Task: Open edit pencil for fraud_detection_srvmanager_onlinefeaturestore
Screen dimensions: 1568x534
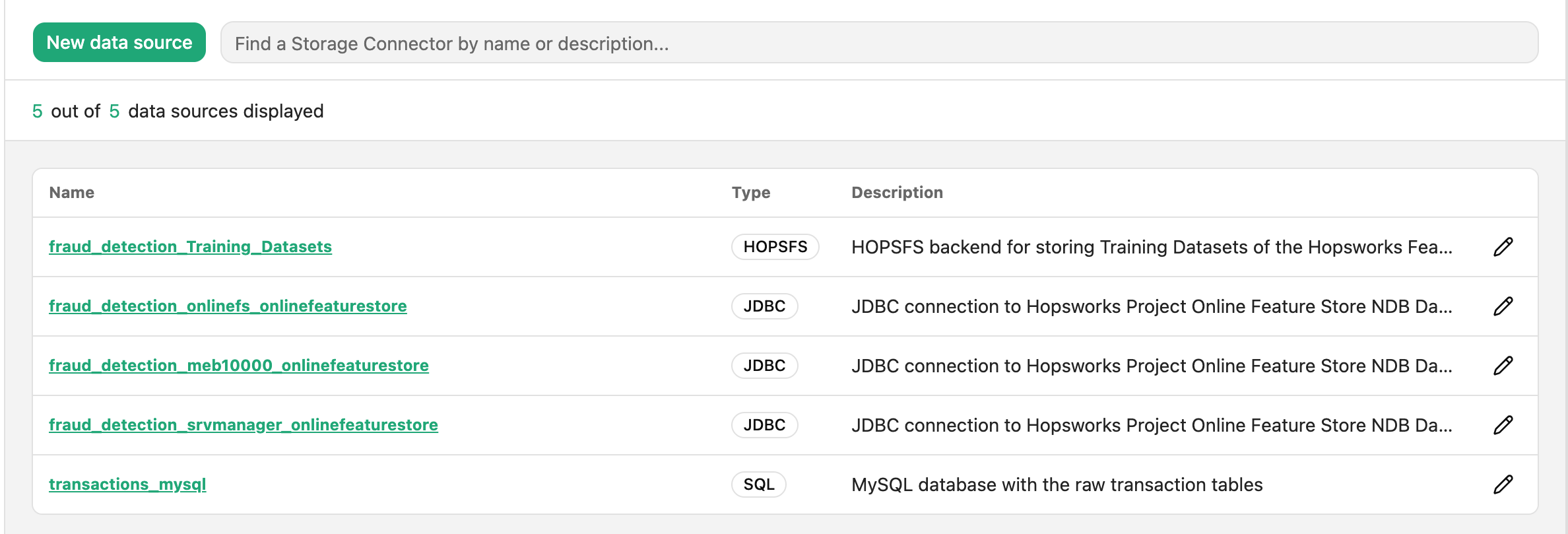Action: (x=1503, y=425)
